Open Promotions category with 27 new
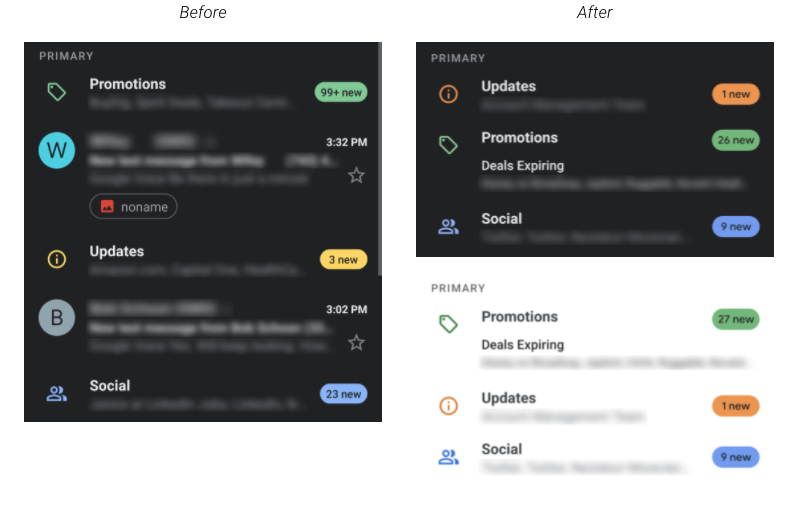 click(x=520, y=317)
